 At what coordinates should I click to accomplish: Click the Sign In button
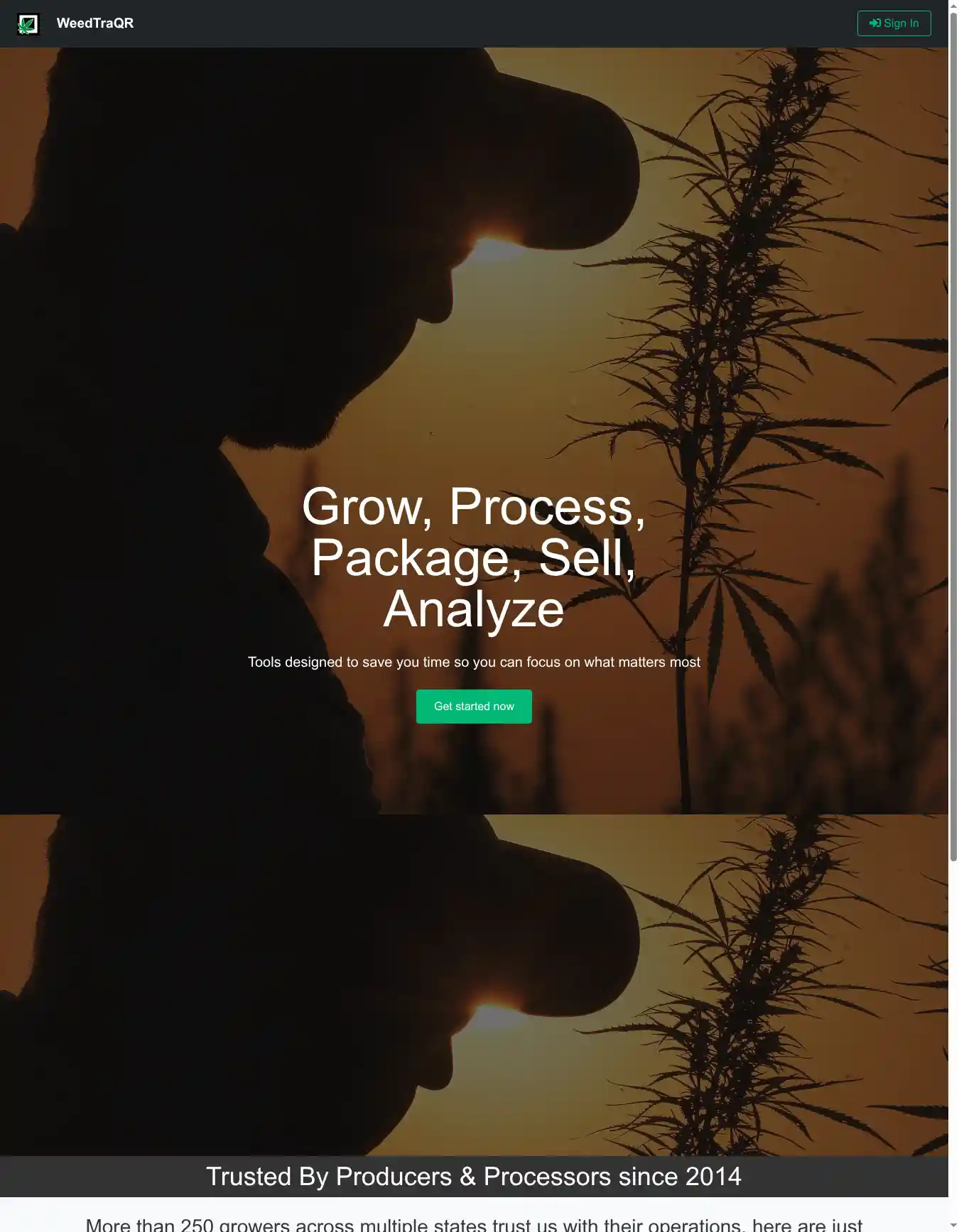894,23
